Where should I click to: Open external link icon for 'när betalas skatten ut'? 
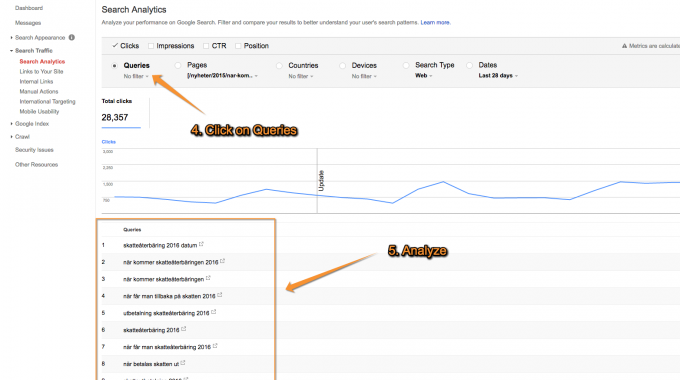(x=183, y=363)
